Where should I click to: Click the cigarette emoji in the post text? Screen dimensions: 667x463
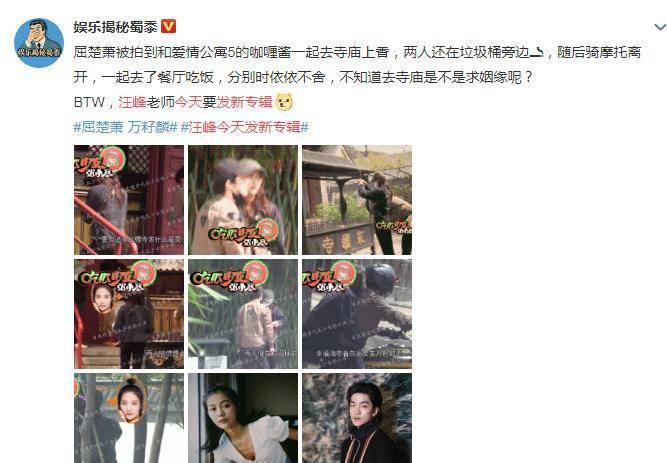(x=537, y=52)
